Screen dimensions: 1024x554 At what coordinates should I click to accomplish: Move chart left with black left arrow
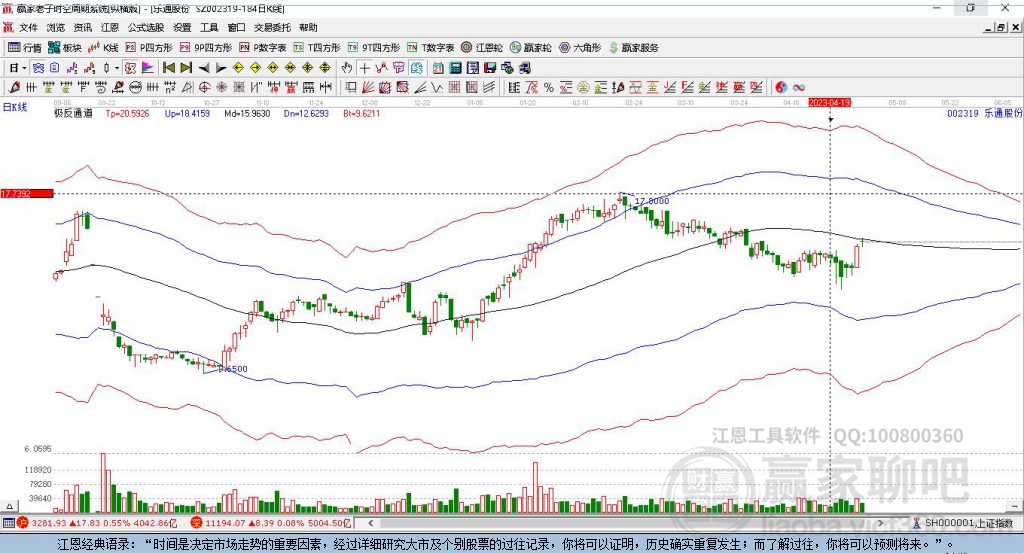(204, 68)
